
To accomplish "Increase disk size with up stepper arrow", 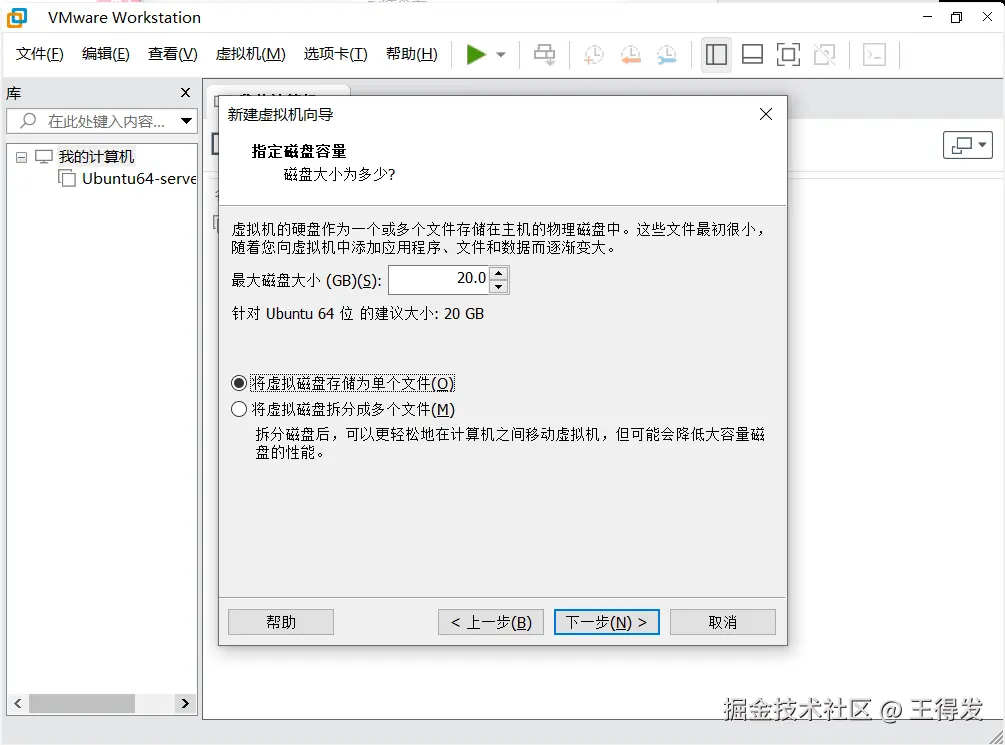I will pyautogui.click(x=499, y=273).
